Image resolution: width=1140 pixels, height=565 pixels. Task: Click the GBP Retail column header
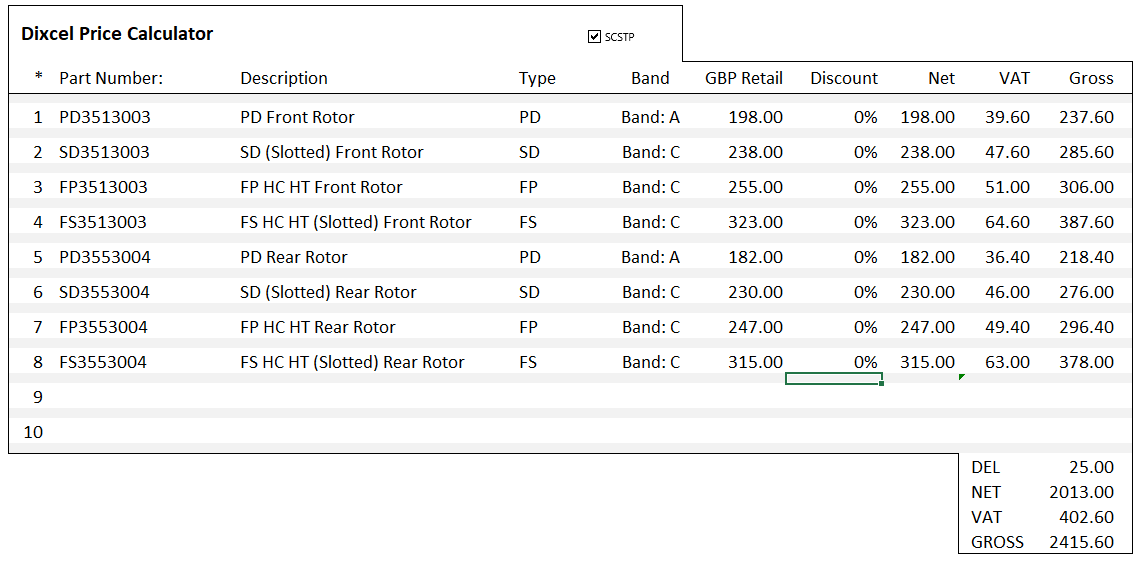(x=744, y=79)
